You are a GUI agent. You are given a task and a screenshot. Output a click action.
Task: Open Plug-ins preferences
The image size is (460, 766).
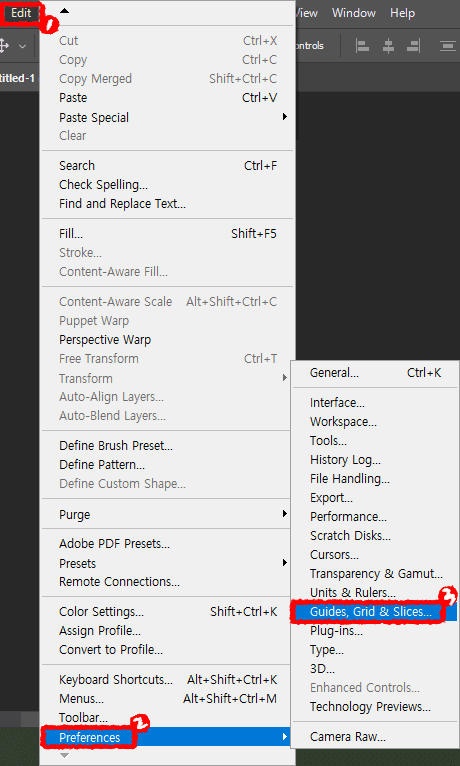point(375,631)
